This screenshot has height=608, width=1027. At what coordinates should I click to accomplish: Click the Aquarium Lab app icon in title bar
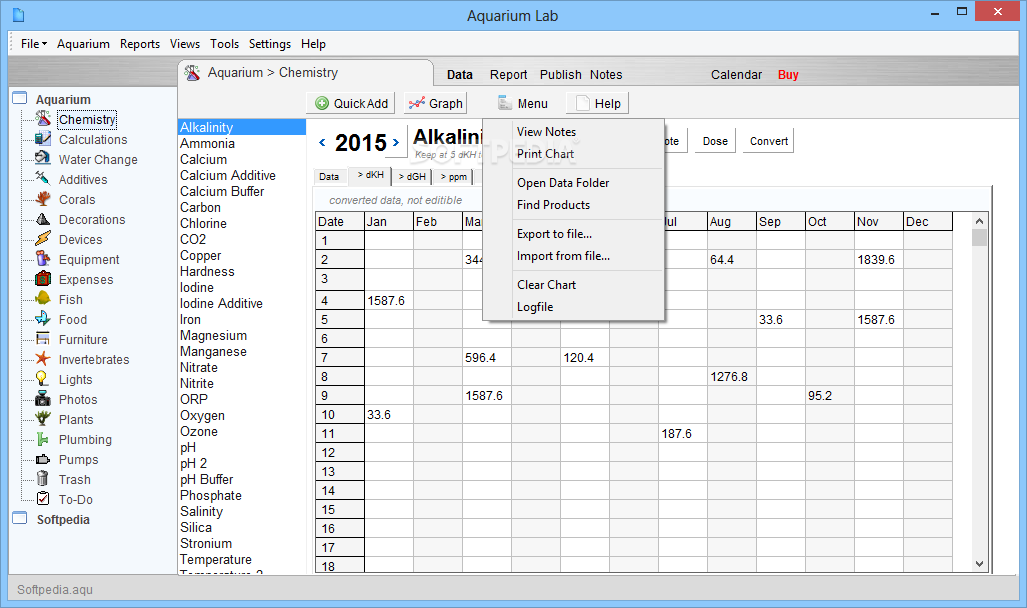click(18, 14)
